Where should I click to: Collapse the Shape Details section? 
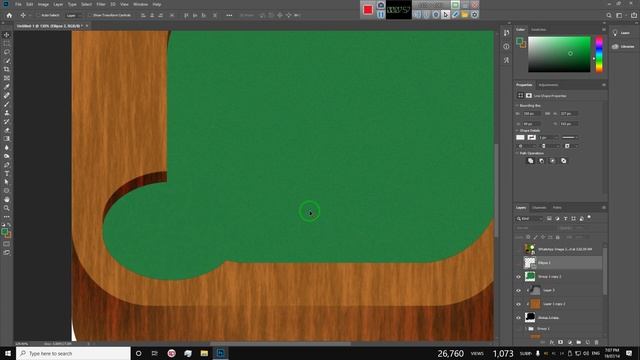(x=517, y=131)
